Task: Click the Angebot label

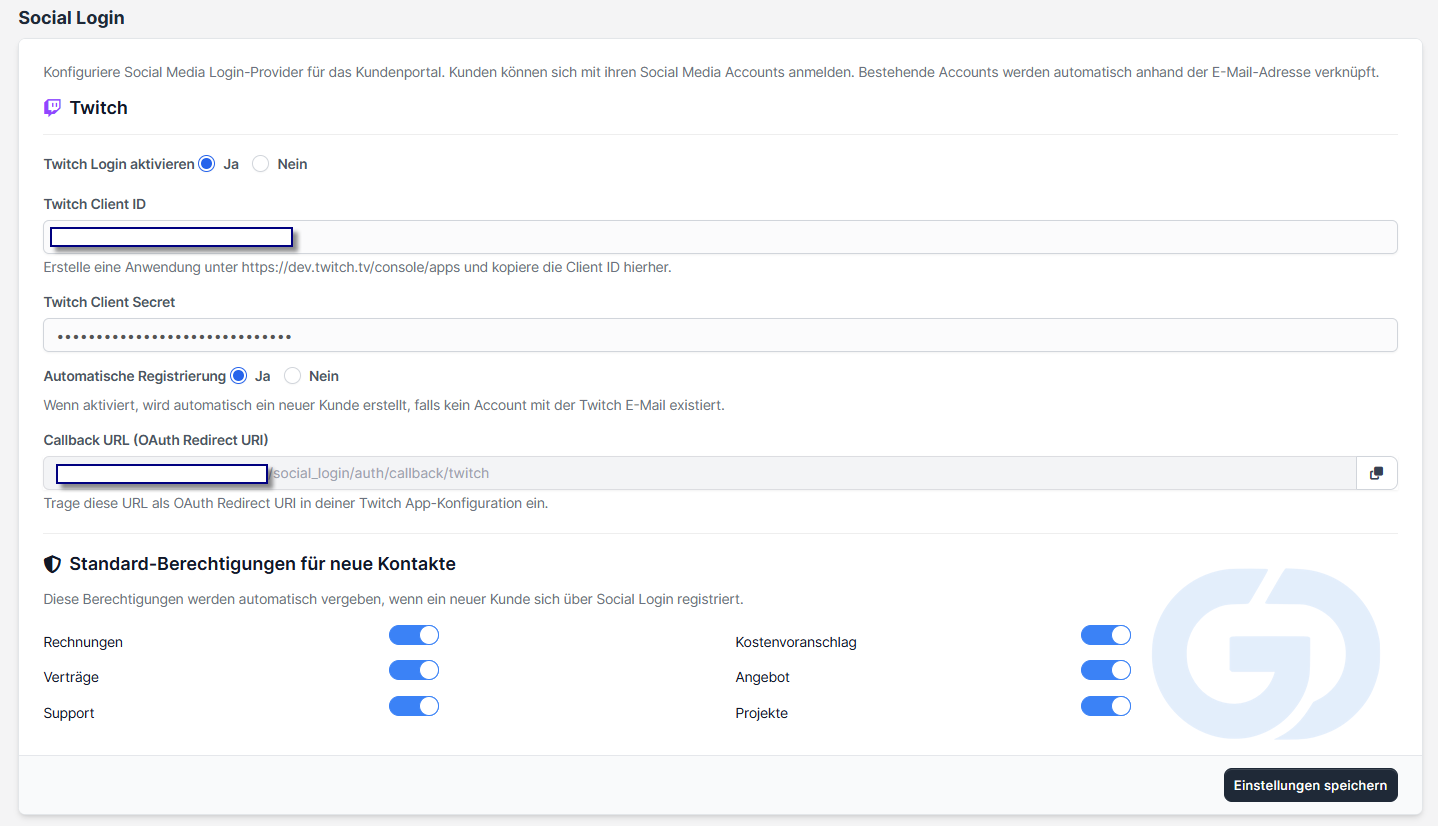Action: (x=763, y=677)
